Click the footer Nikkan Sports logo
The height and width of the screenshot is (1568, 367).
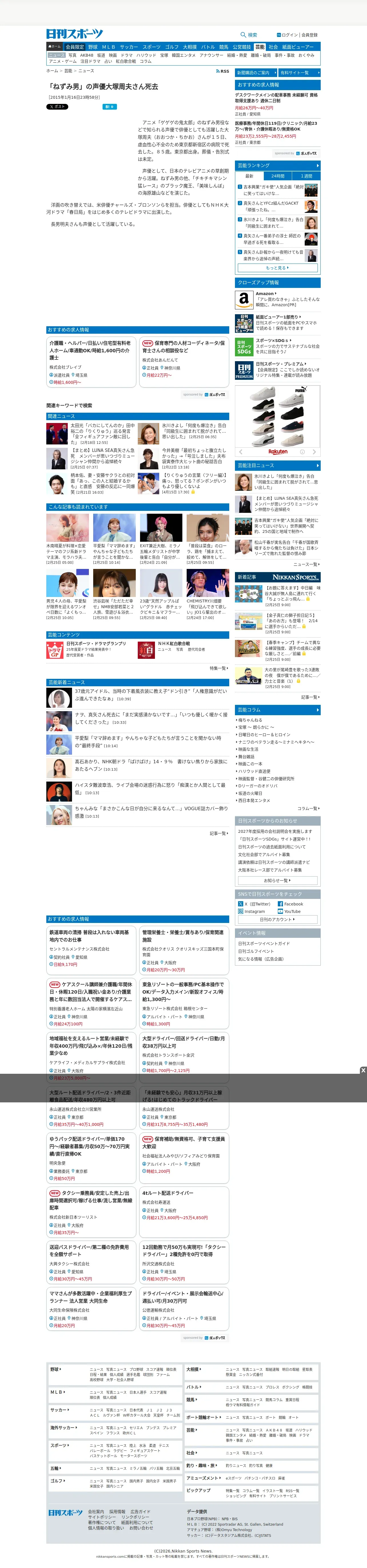pyautogui.click(x=66, y=1512)
